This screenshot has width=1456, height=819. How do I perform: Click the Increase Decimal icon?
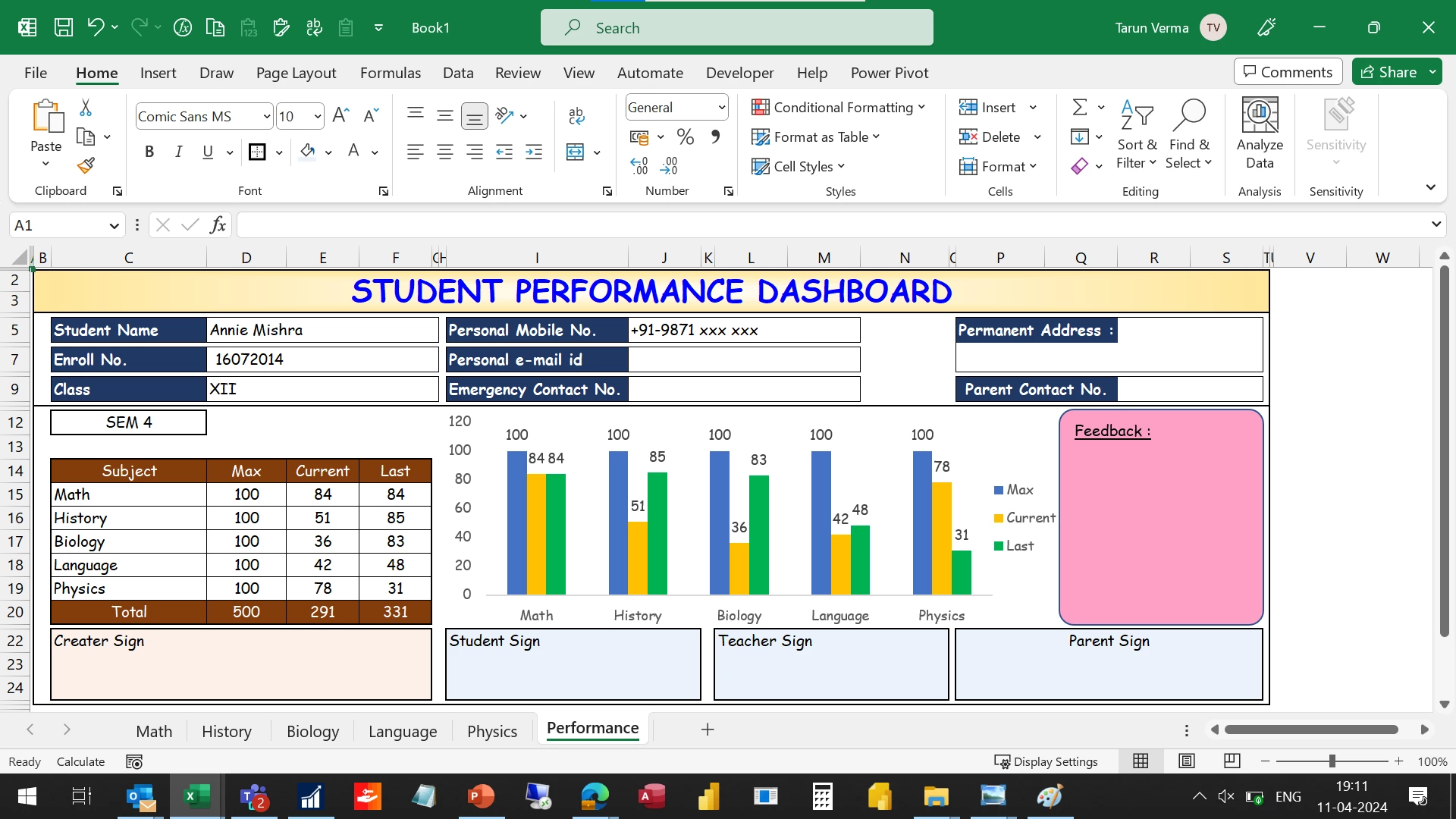[x=639, y=165]
